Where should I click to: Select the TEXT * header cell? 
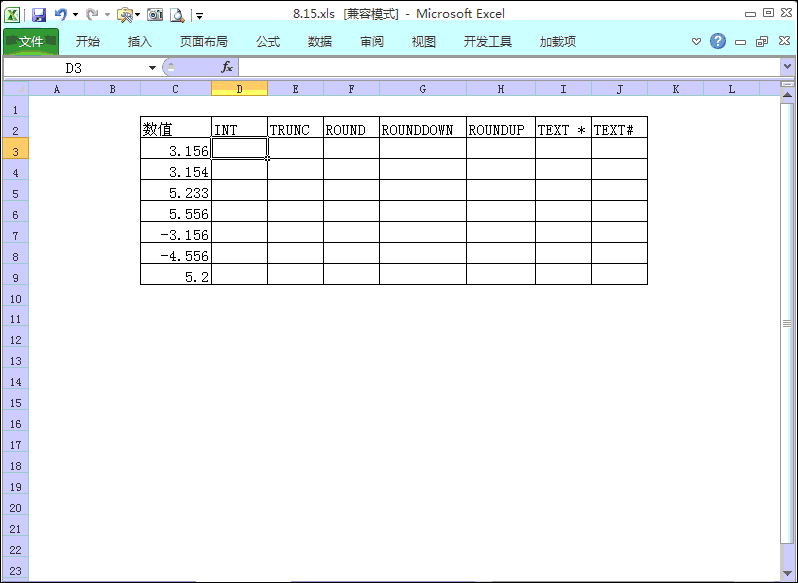pyautogui.click(x=563, y=127)
